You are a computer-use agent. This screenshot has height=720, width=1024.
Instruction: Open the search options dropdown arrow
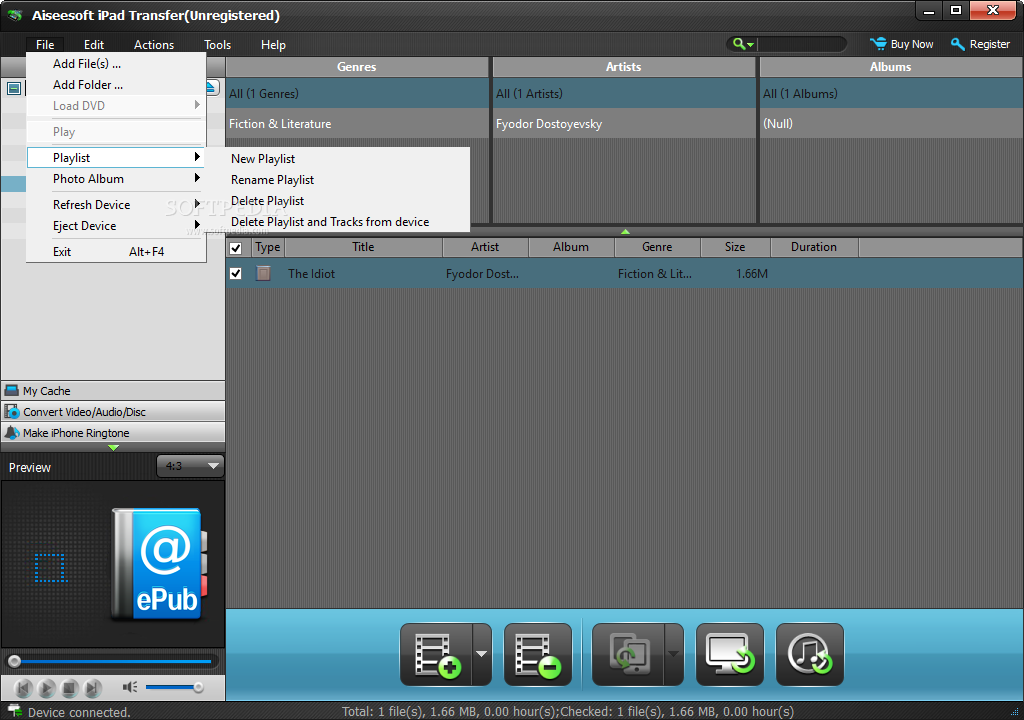pos(750,44)
